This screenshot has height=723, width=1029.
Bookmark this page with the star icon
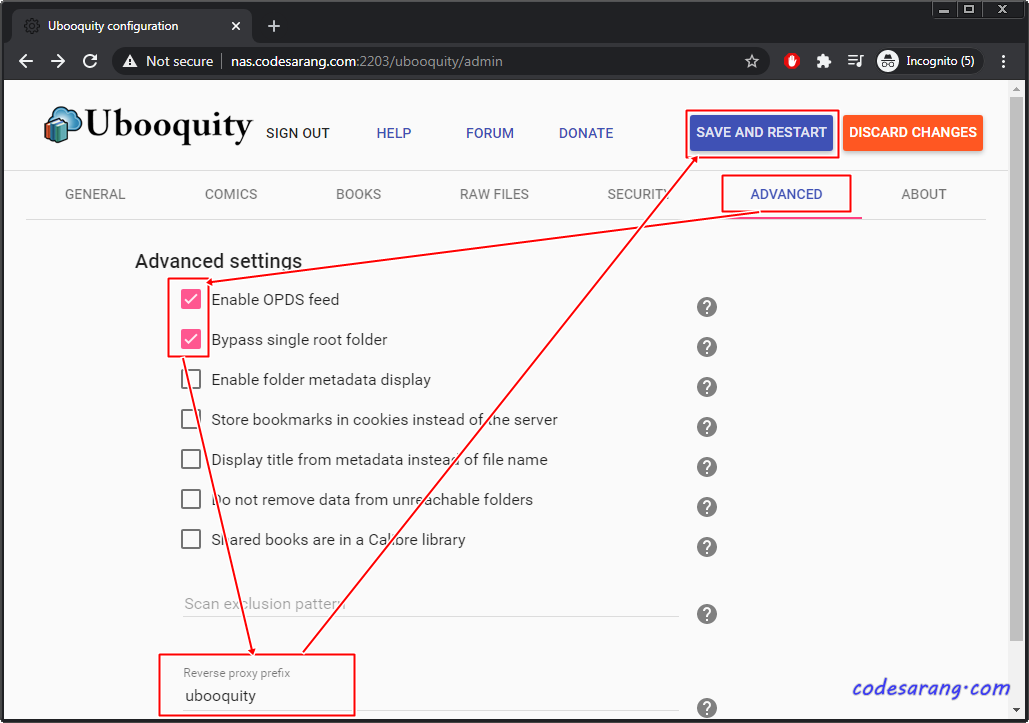[752, 61]
